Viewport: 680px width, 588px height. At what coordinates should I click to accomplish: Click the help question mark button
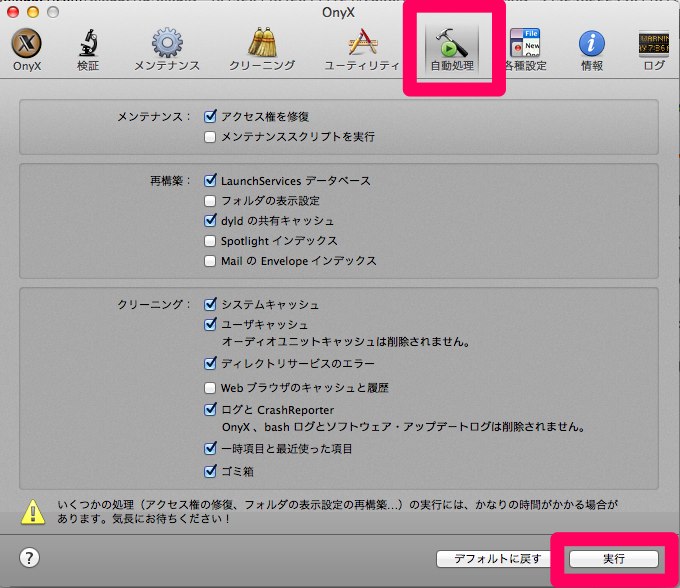point(29,558)
